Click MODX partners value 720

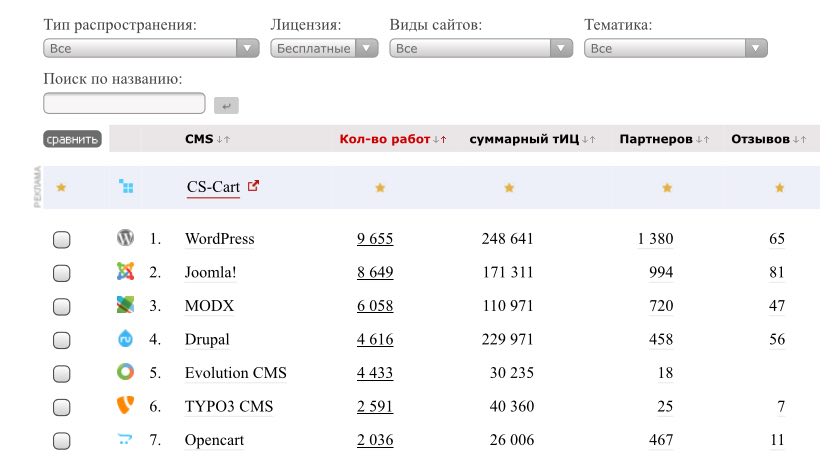pyautogui.click(x=661, y=306)
